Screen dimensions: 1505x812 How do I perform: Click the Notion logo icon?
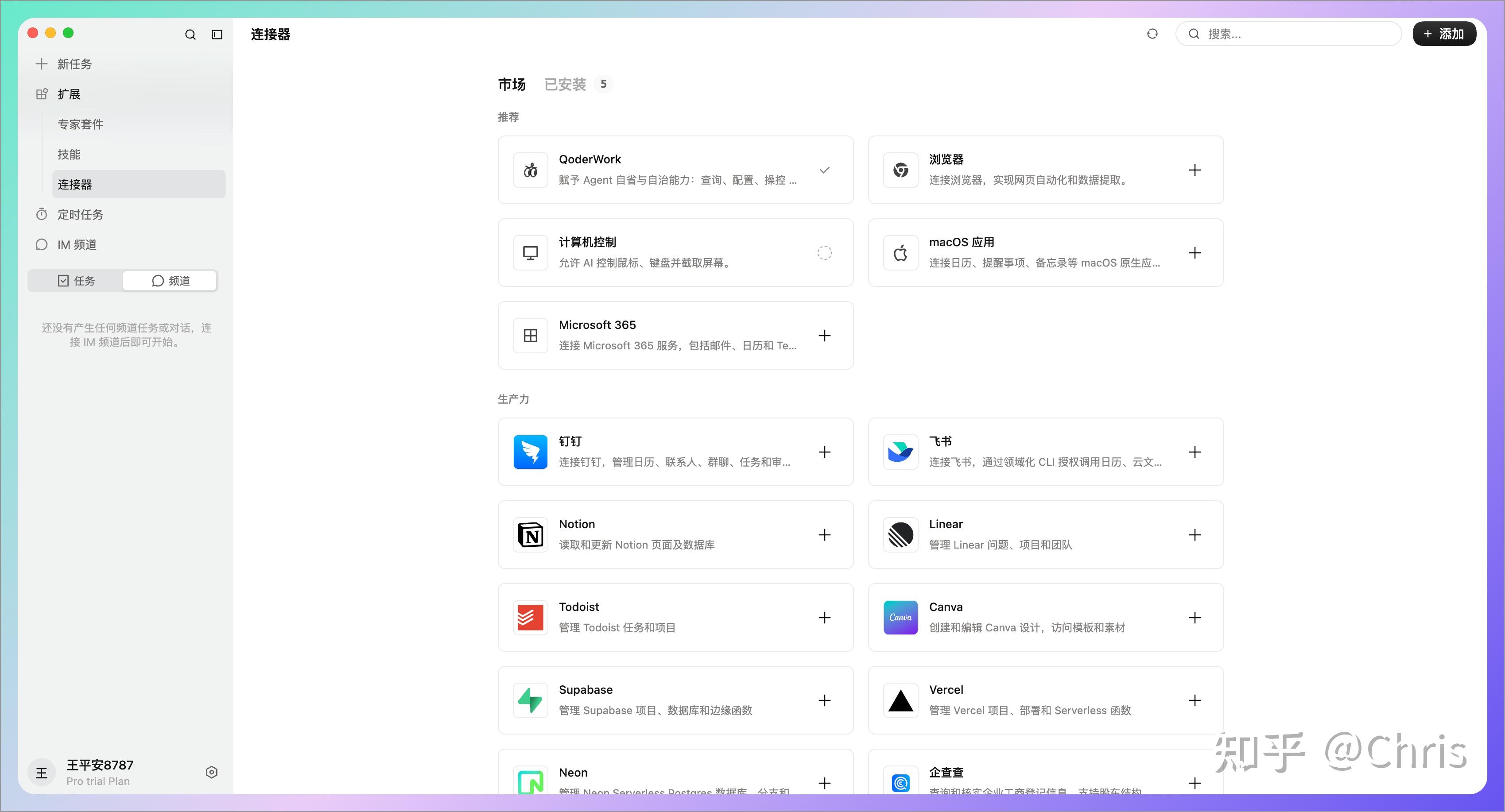tap(531, 534)
